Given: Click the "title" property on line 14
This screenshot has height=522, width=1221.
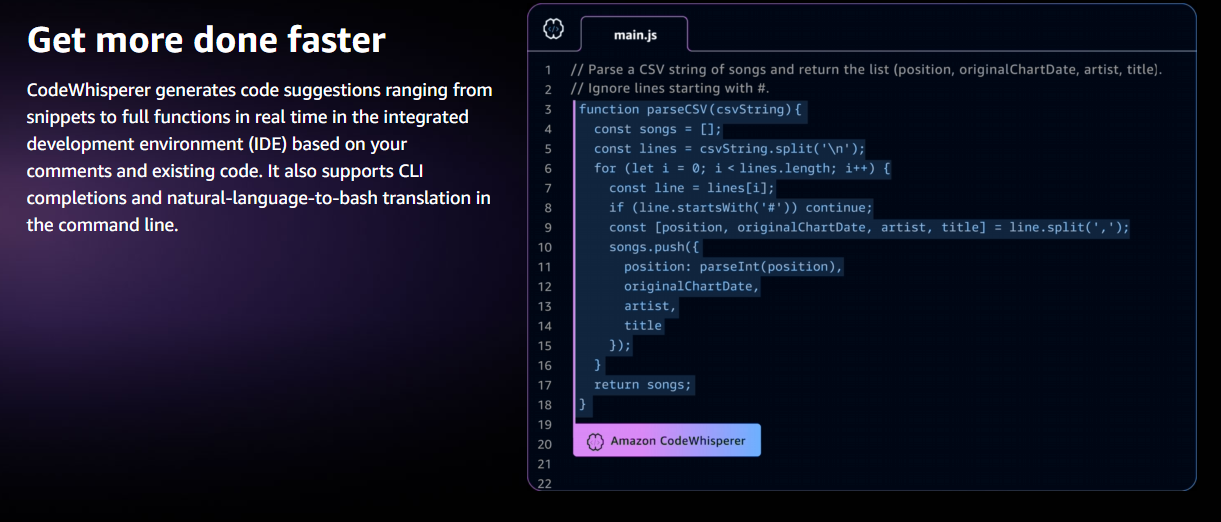Looking at the screenshot, I should pos(643,326).
